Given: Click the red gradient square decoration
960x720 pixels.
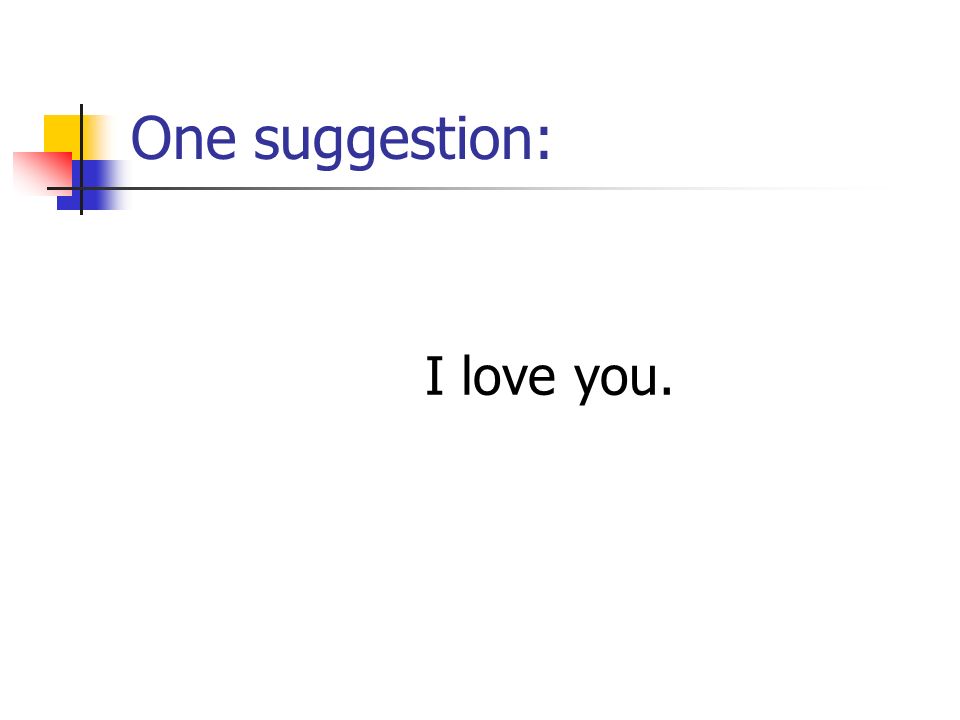Looking at the screenshot, I should click(42, 173).
